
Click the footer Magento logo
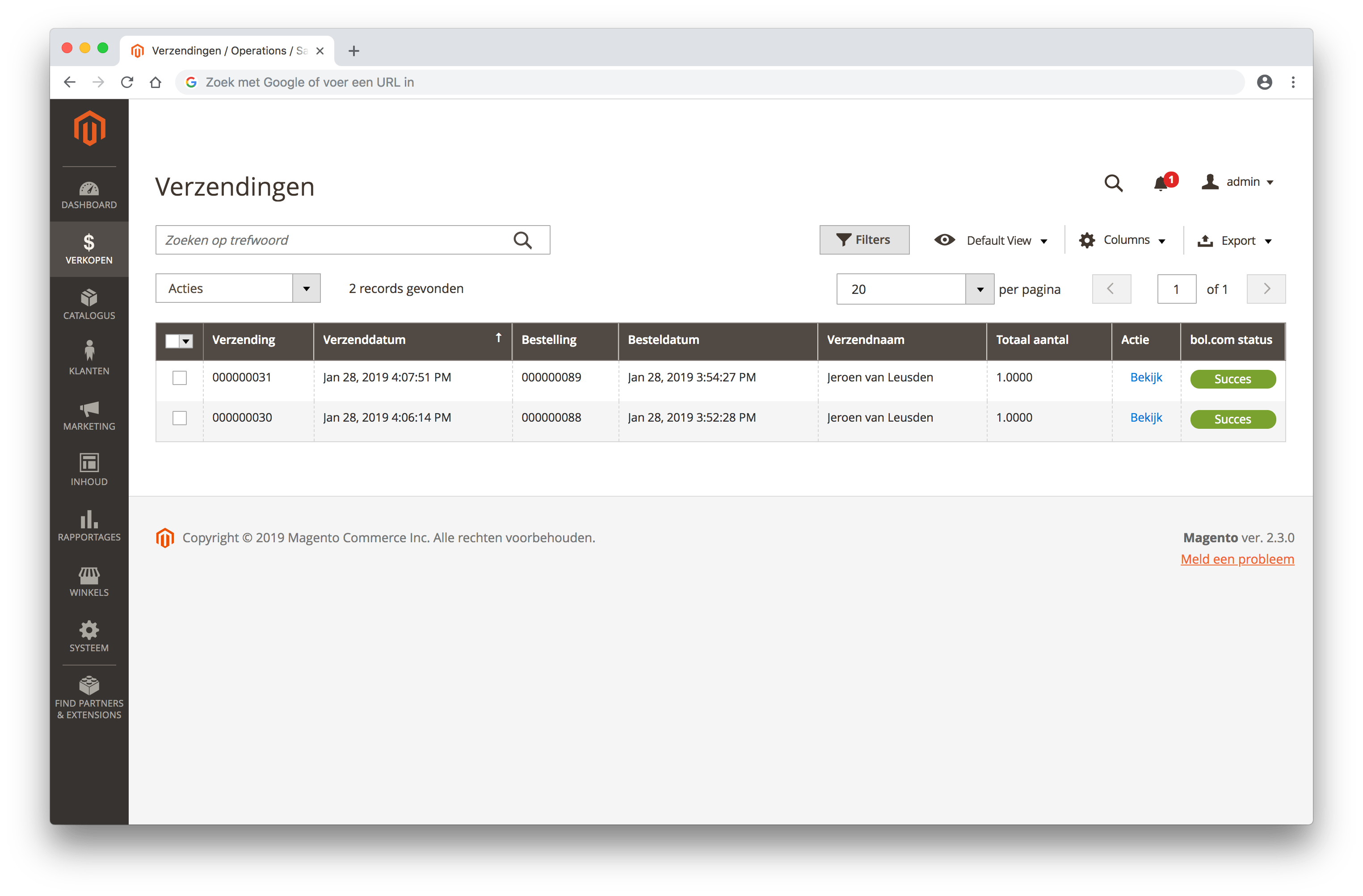(165, 538)
